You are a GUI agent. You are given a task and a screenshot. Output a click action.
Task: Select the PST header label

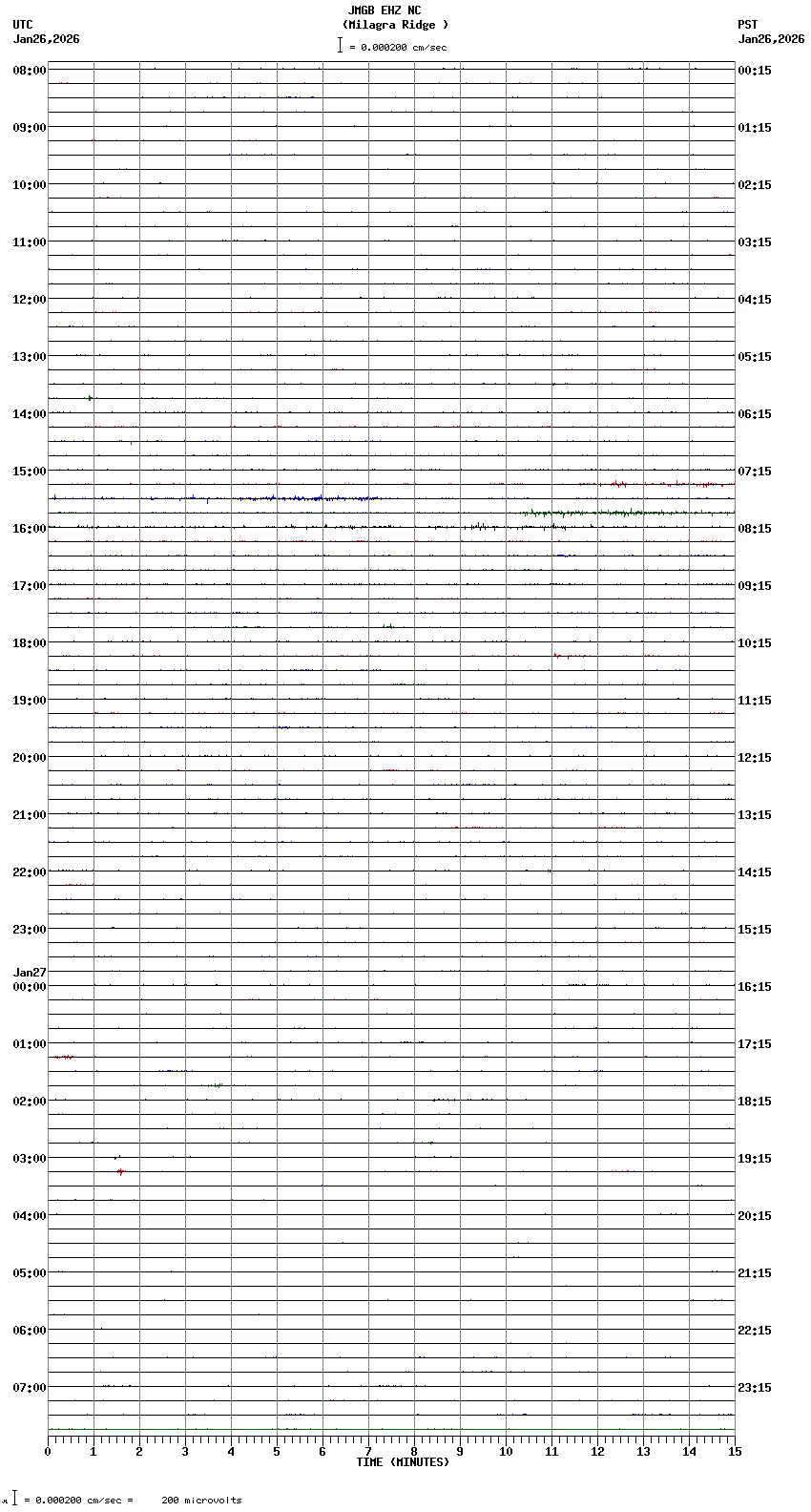748,25
